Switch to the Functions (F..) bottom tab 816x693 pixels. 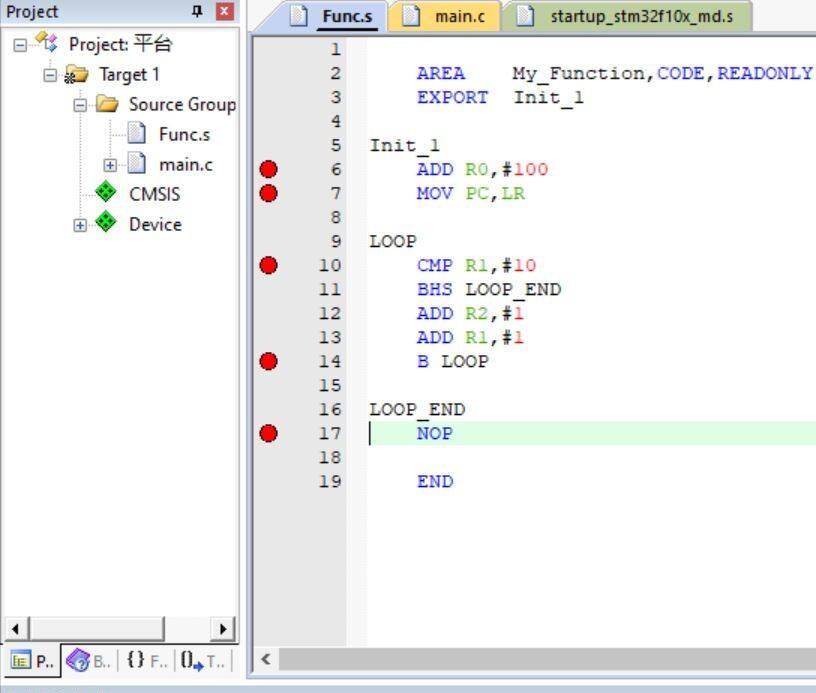(x=148, y=661)
